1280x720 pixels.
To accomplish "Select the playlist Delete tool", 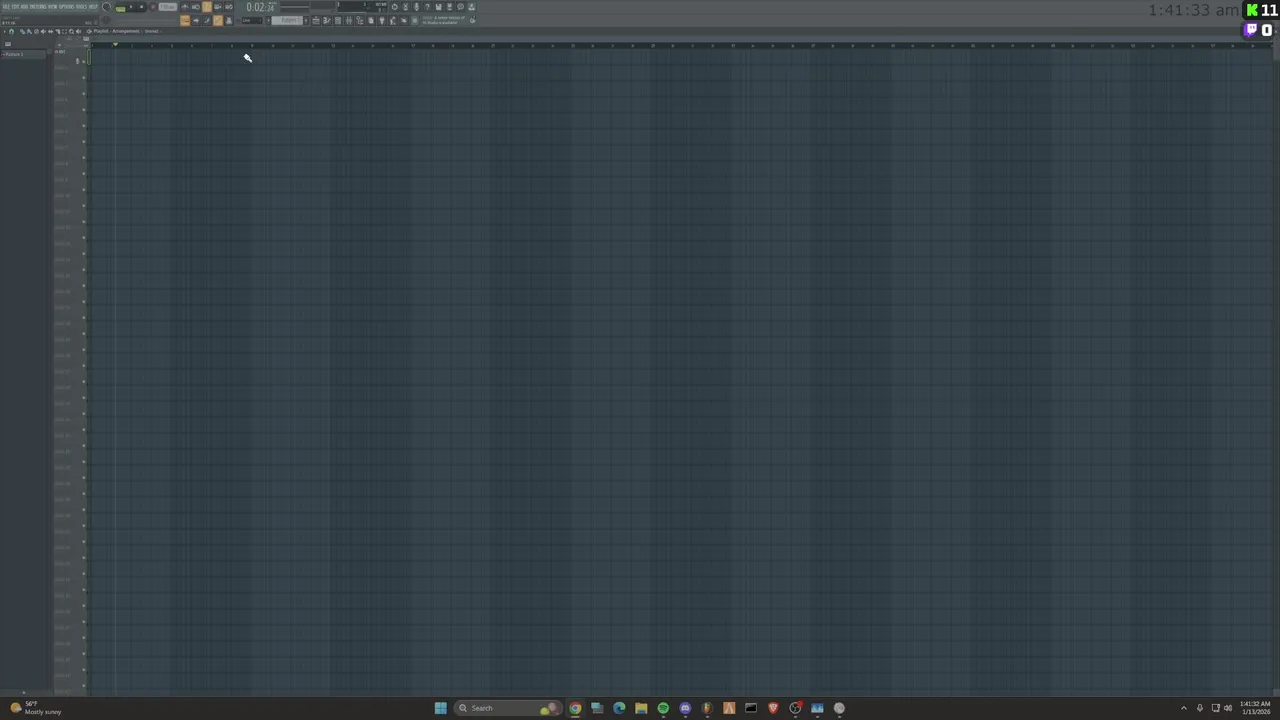I will pos(36,31).
